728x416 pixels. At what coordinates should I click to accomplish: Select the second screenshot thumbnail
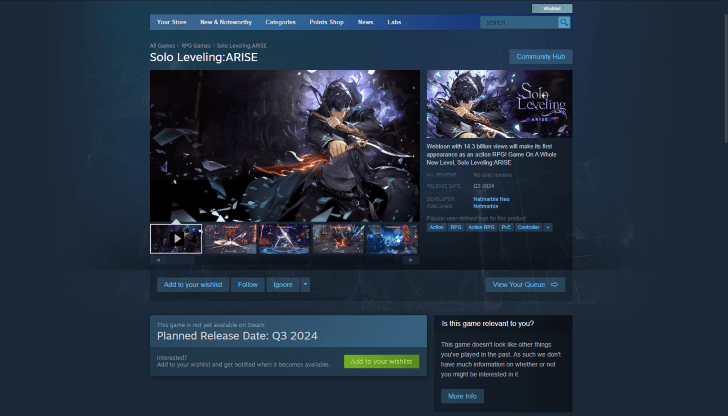[230, 239]
